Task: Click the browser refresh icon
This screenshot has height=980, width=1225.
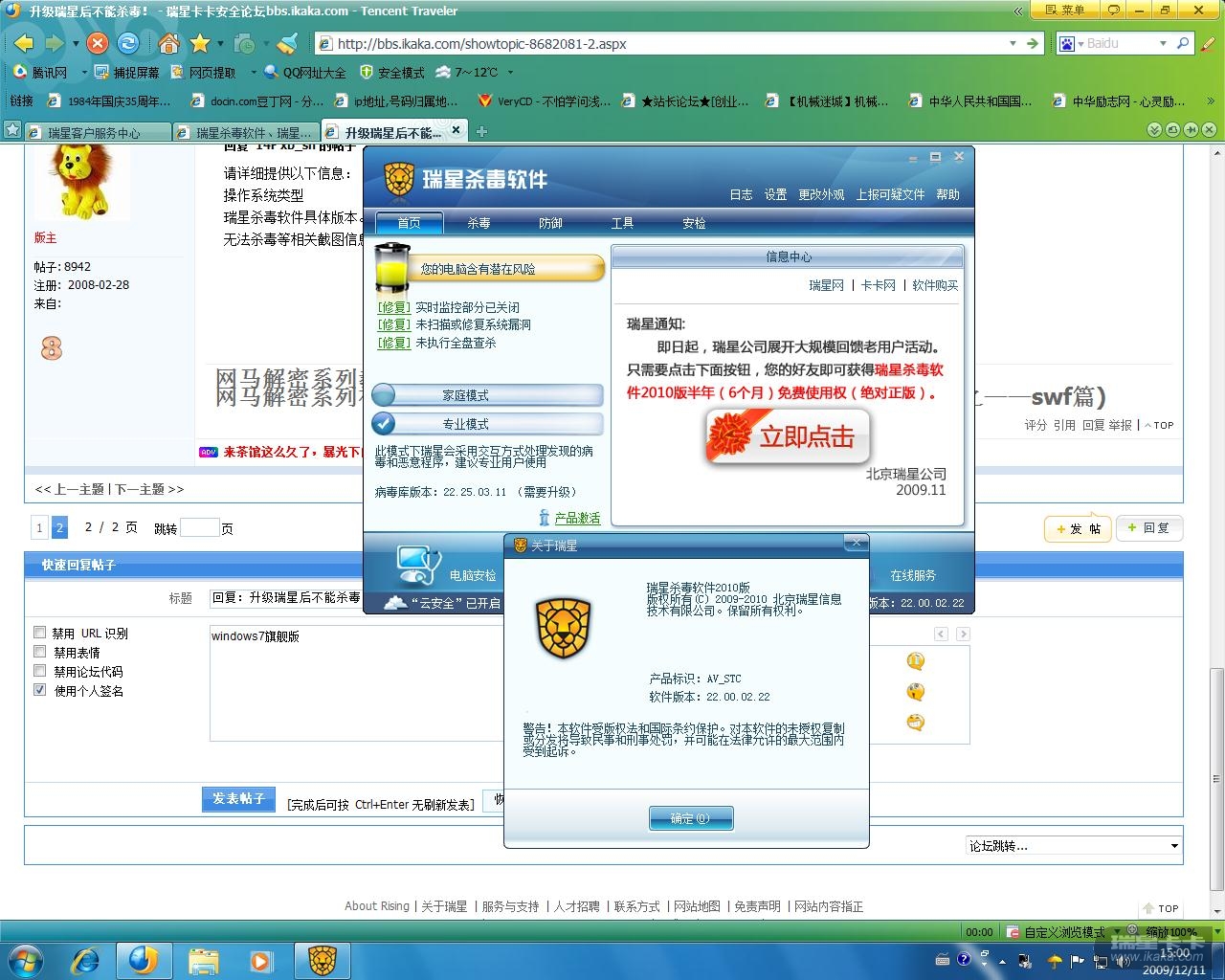Action: [x=127, y=43]
